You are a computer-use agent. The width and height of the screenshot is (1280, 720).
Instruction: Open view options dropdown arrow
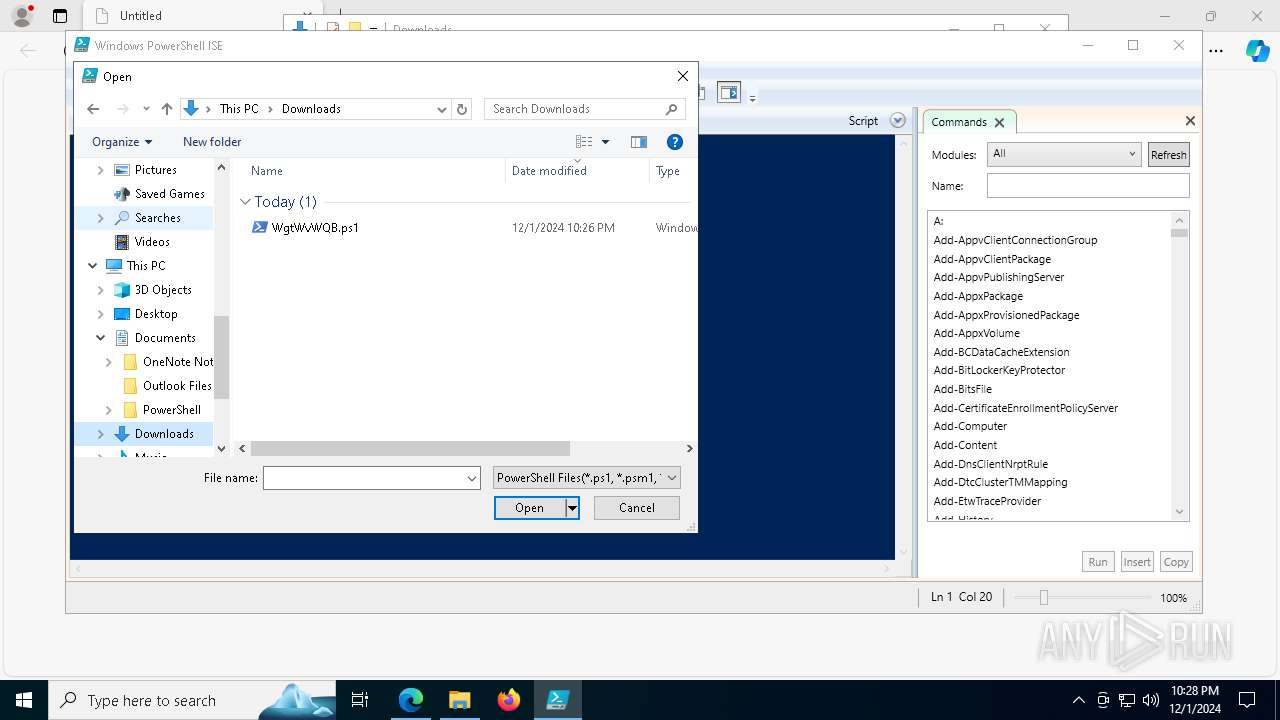point(605,142)
